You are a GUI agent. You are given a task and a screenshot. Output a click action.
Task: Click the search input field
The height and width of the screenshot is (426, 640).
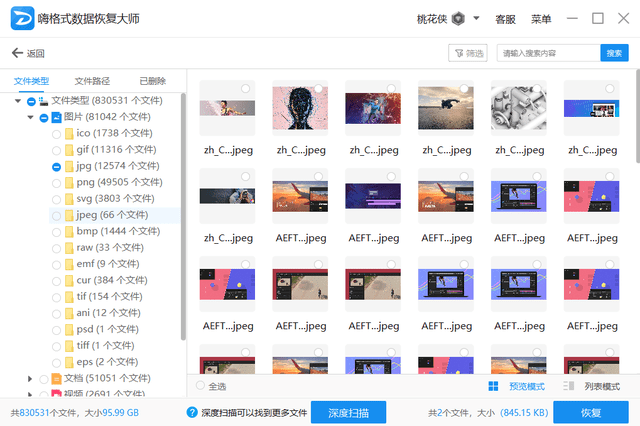pos(548,53)
